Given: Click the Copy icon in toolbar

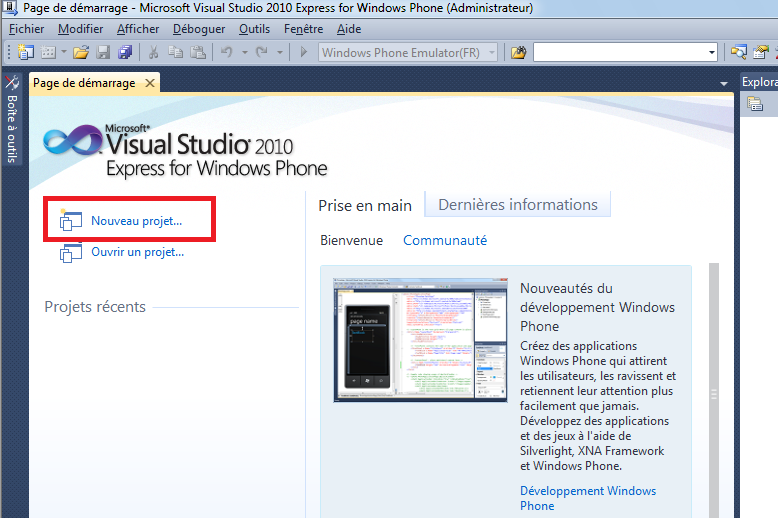Looking at the screenshot, I should (x=176, y=52).
